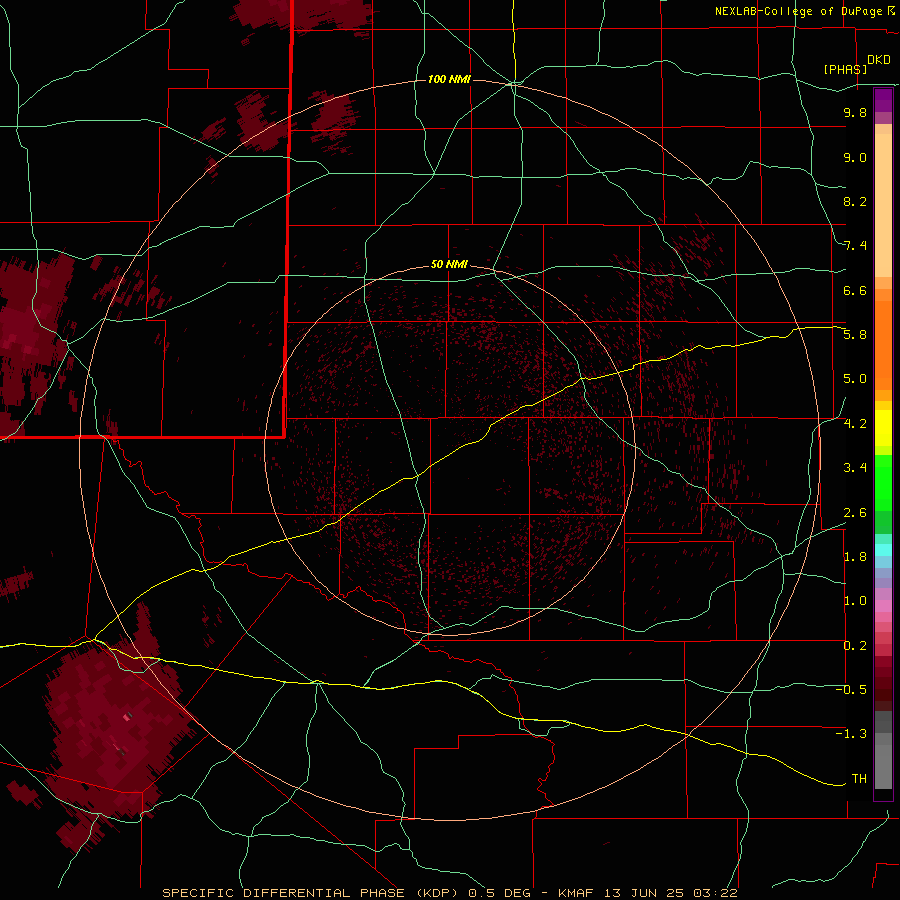Click the 4.2 scale value
The width and height of the screenshot is (900, 900).
tap(855, 424)
